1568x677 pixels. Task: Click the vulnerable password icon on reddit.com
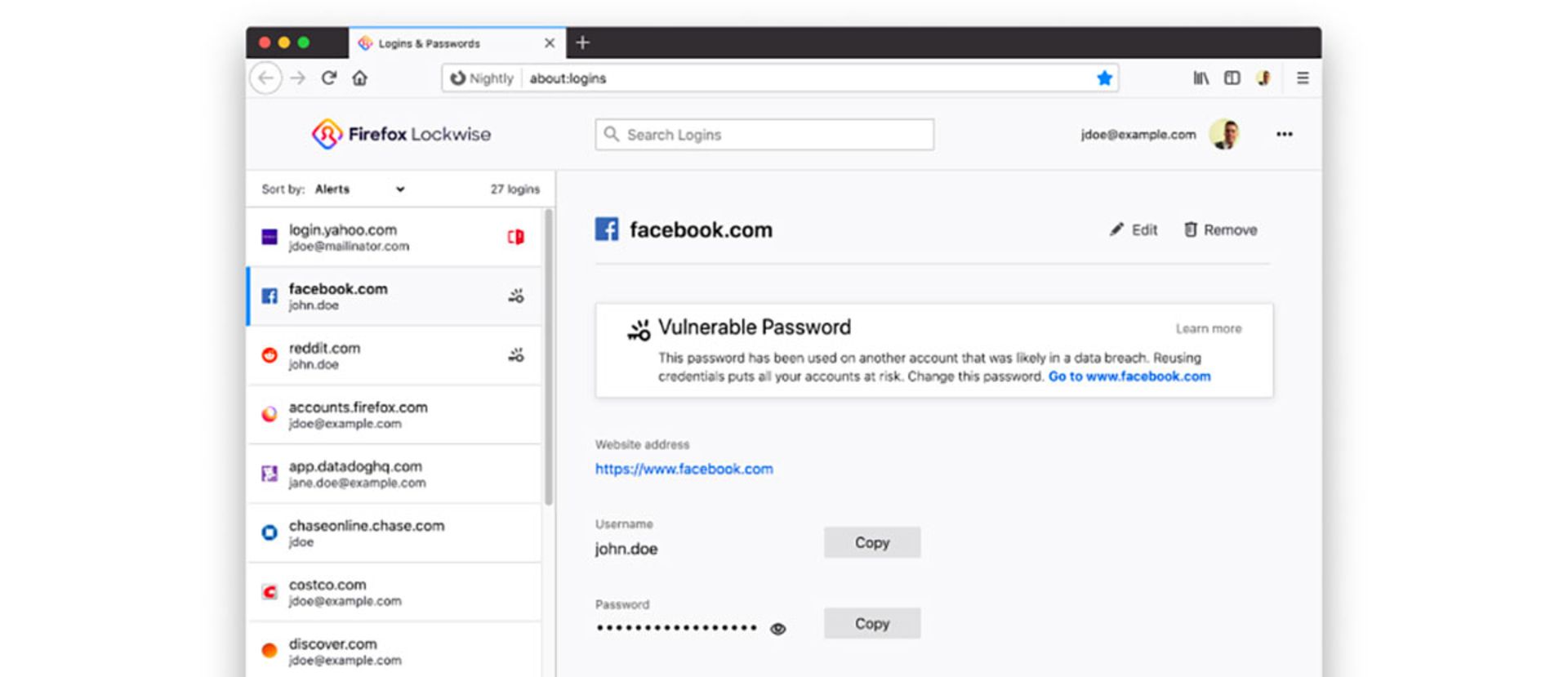pos(516,355)
